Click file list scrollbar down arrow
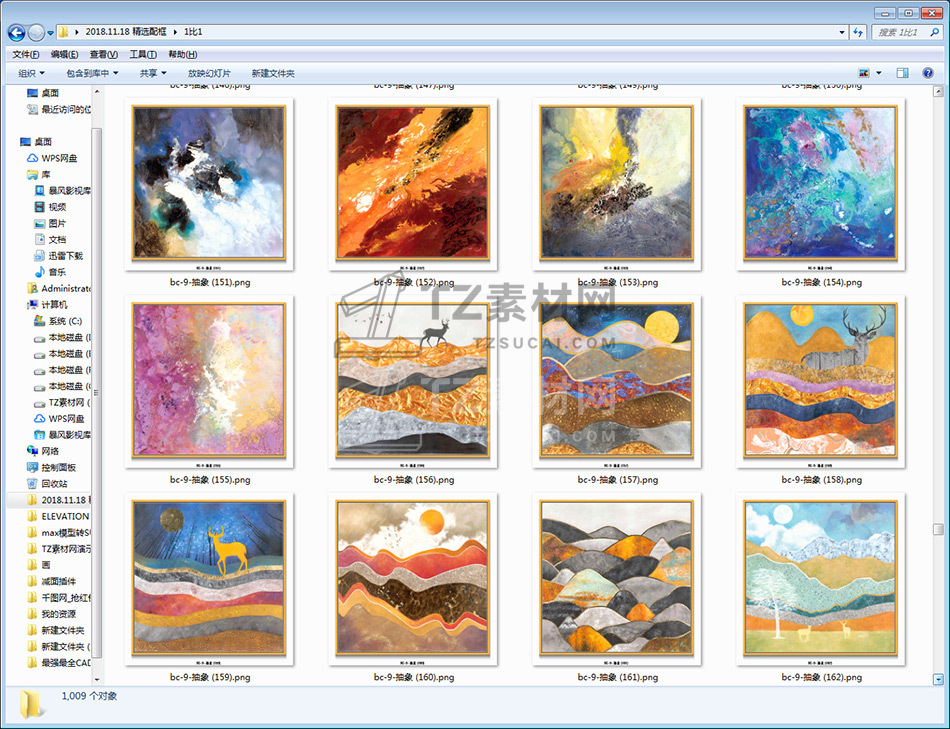Image resolution: width=950 pixels, height=729 pixels. point(938,679)
